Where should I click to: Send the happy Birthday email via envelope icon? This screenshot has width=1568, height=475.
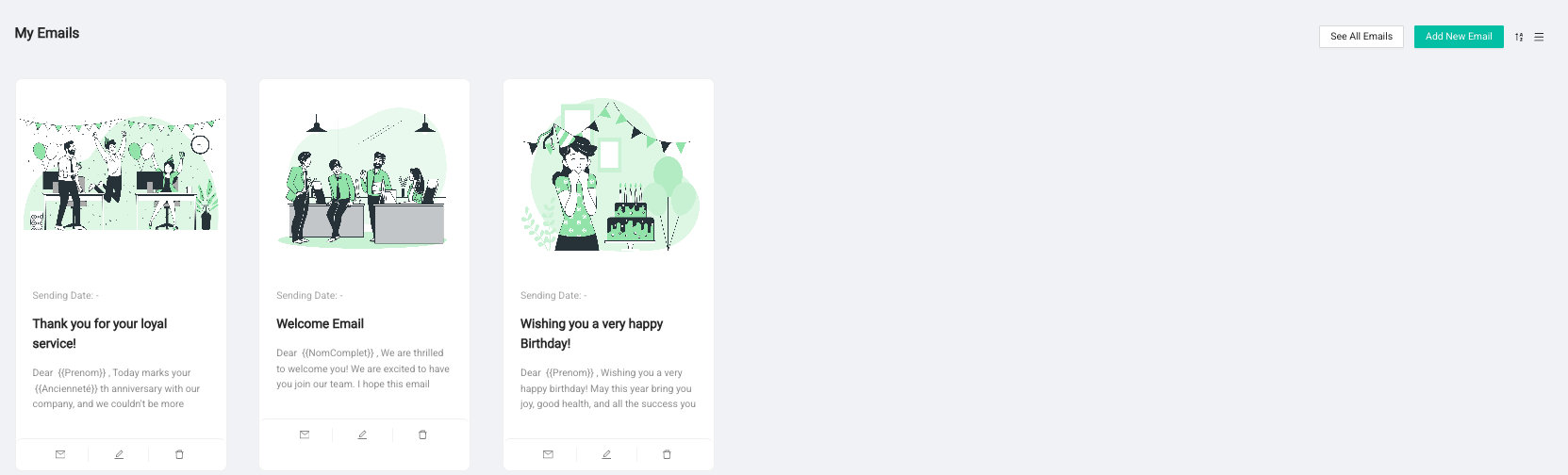(548, 454)
